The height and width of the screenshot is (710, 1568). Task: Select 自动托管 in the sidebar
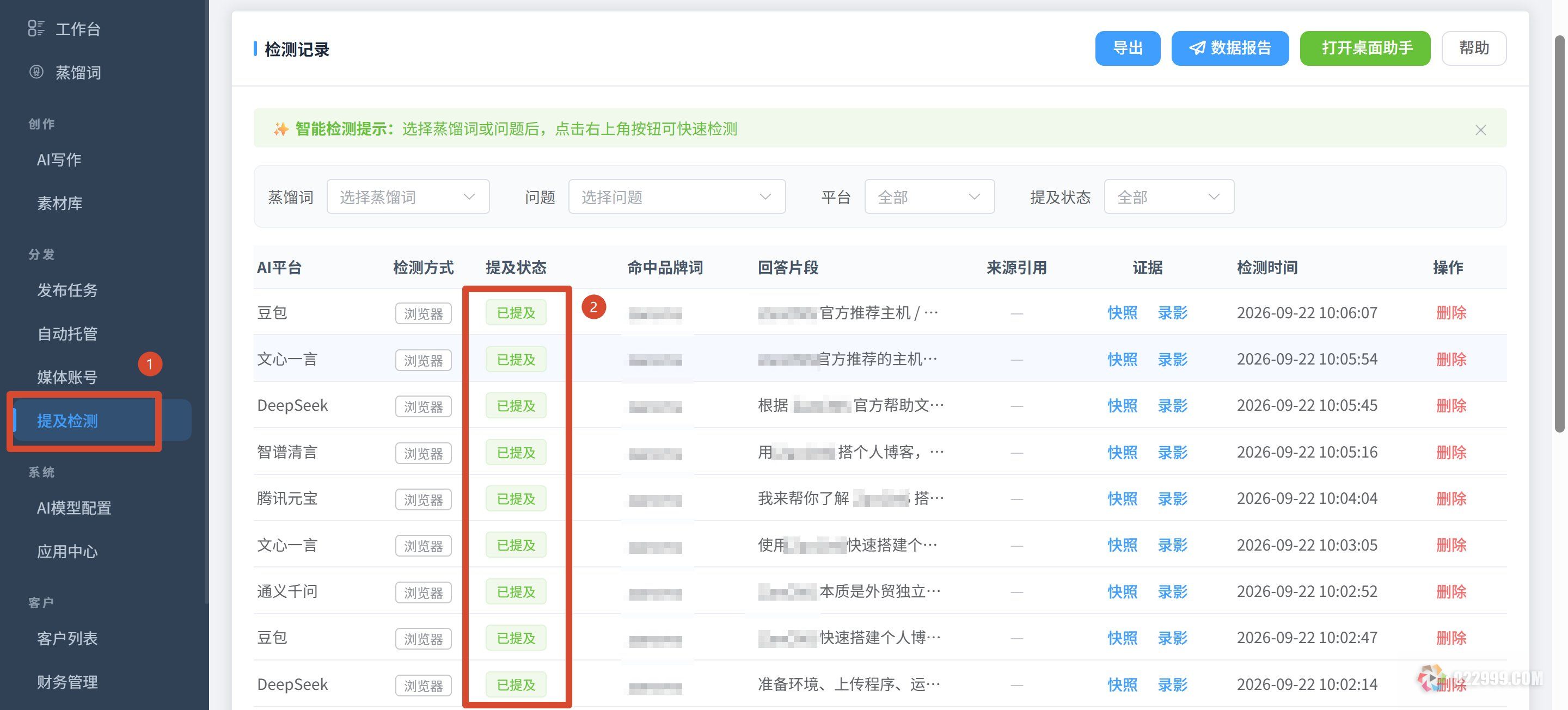click(67, 334)
